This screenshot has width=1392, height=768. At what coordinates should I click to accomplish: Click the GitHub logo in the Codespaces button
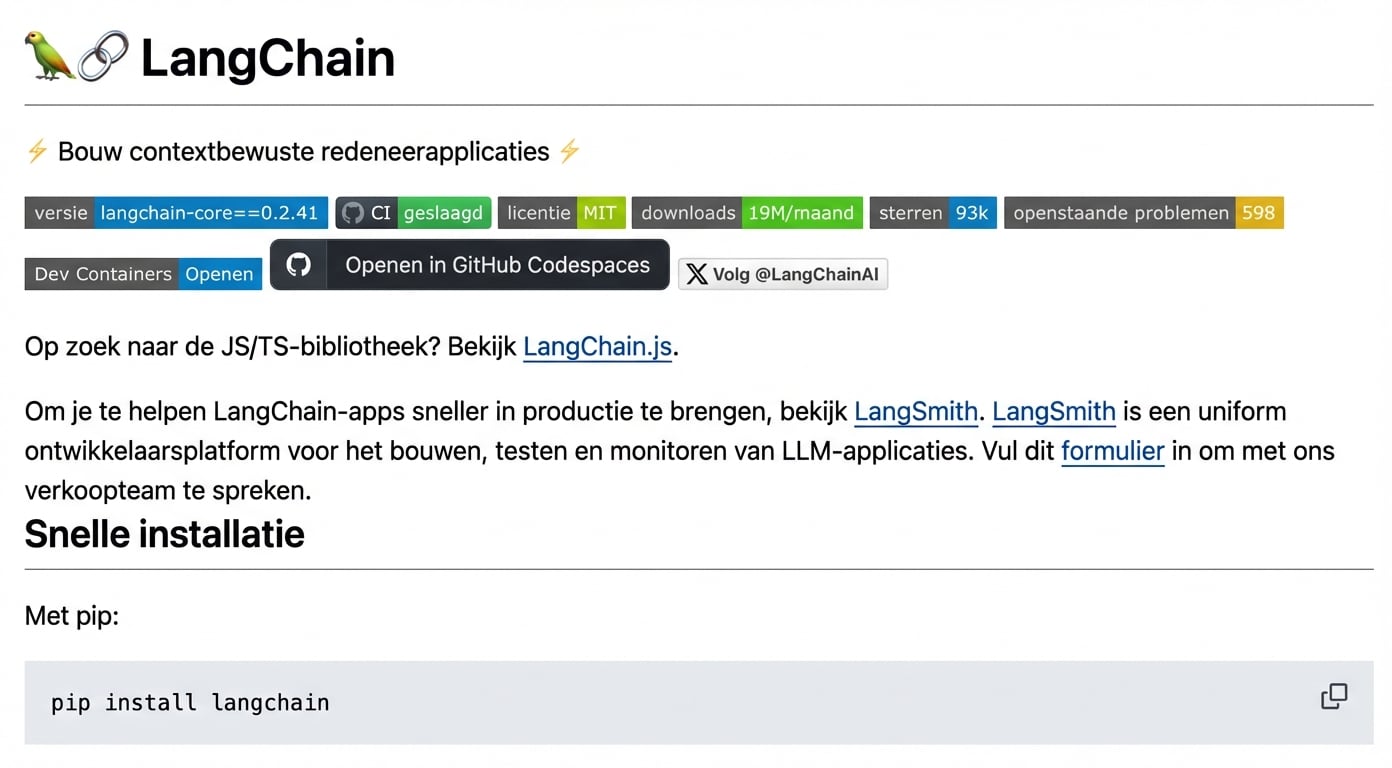298,264
